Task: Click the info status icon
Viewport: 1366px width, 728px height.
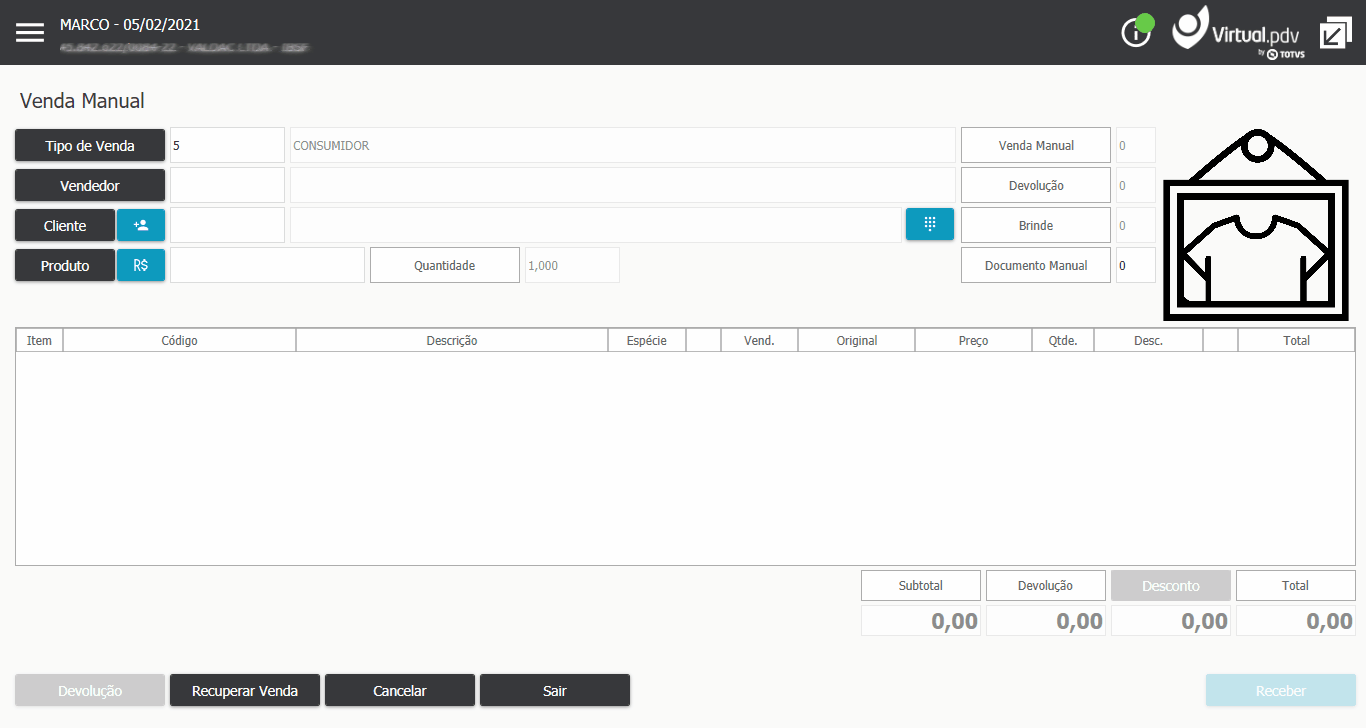Action: tap(1137, 31)
